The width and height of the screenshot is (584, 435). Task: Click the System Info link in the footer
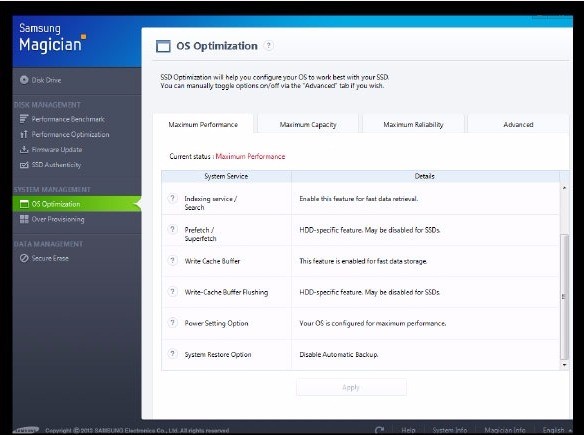(450, 430)
